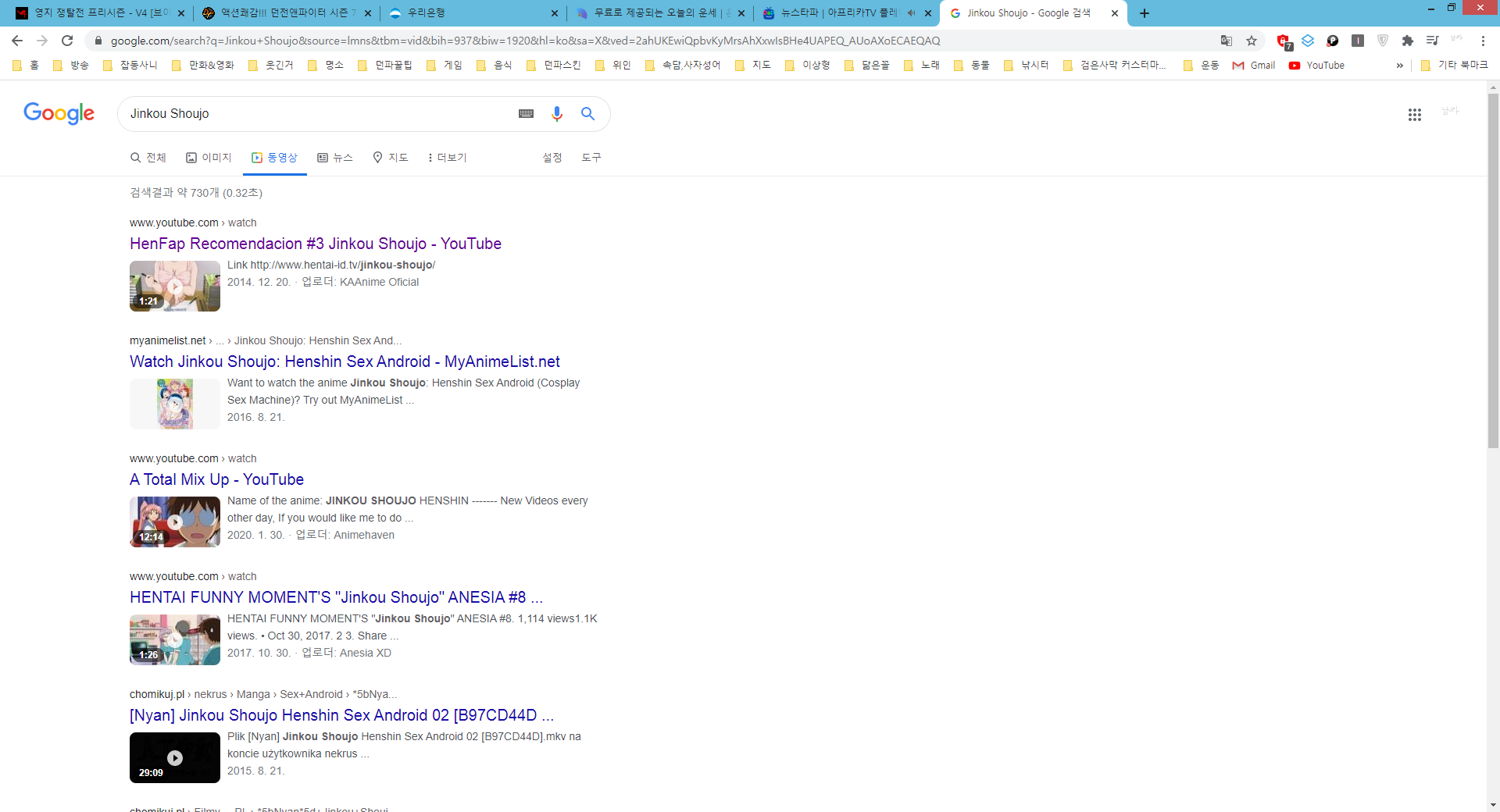
Task: Open the 홈 bookmark folder
Action: point(26,66)
